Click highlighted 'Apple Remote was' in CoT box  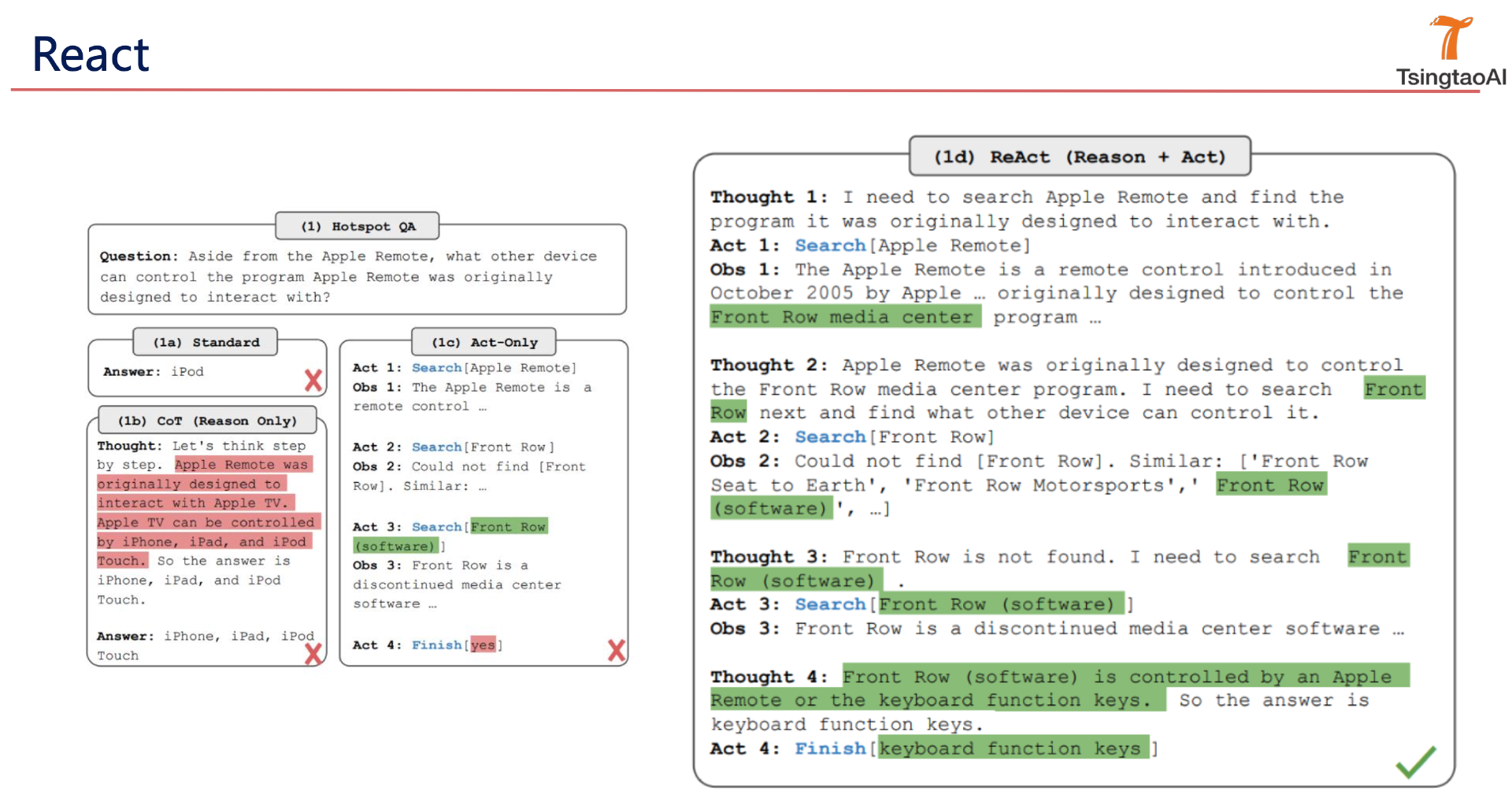(x=242, y=465)
